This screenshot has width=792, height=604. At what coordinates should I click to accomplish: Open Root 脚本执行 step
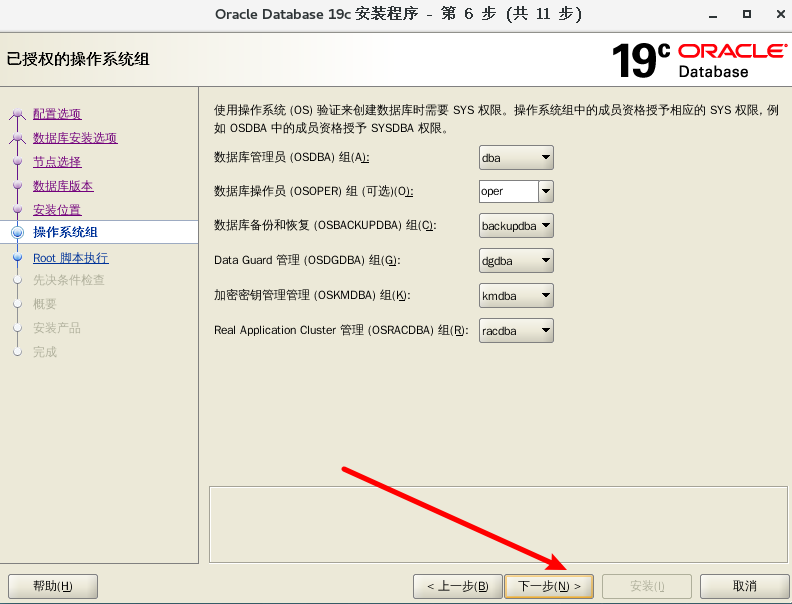pos(70,258)
